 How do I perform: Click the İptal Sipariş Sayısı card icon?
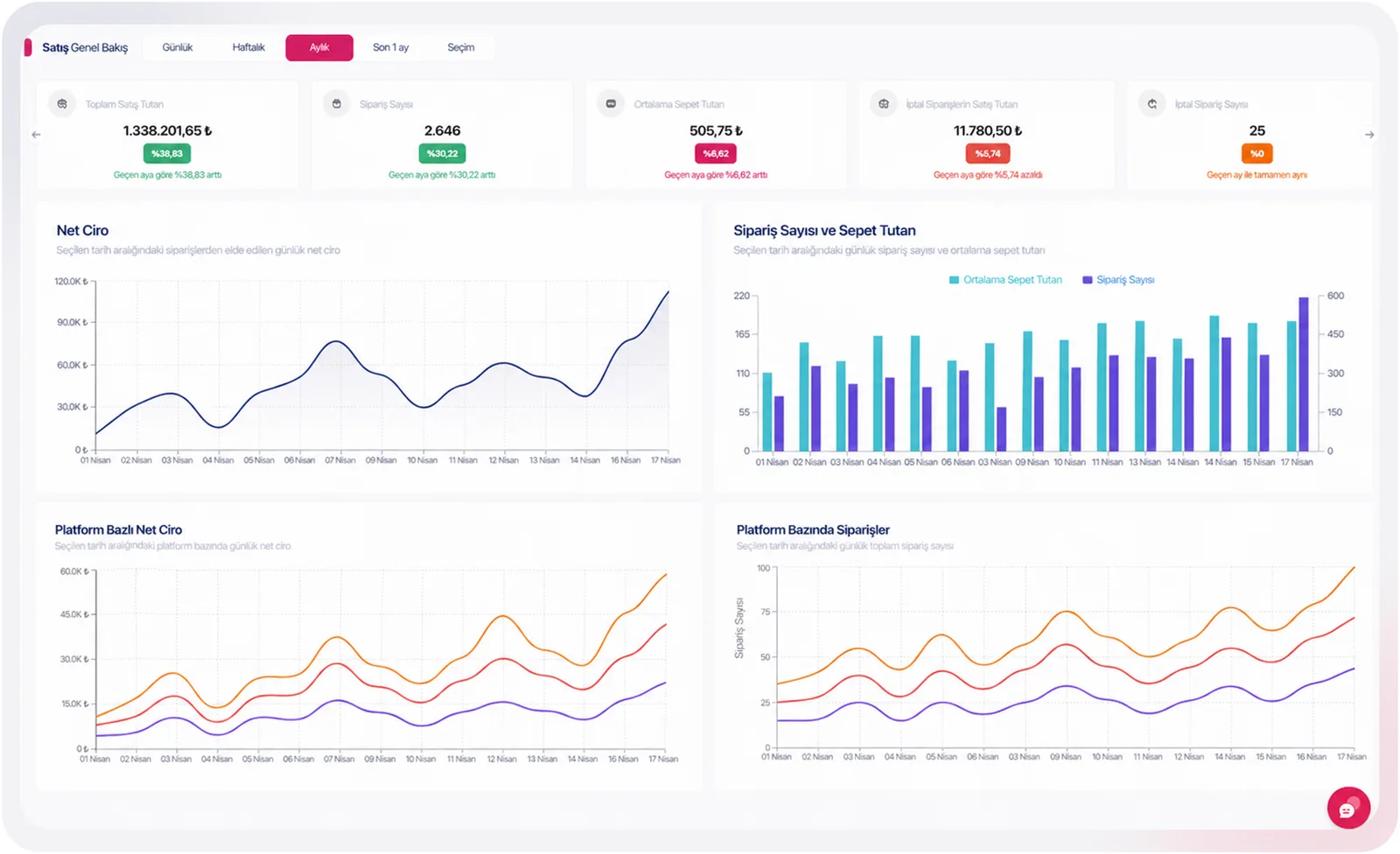tap(1152, 103)
